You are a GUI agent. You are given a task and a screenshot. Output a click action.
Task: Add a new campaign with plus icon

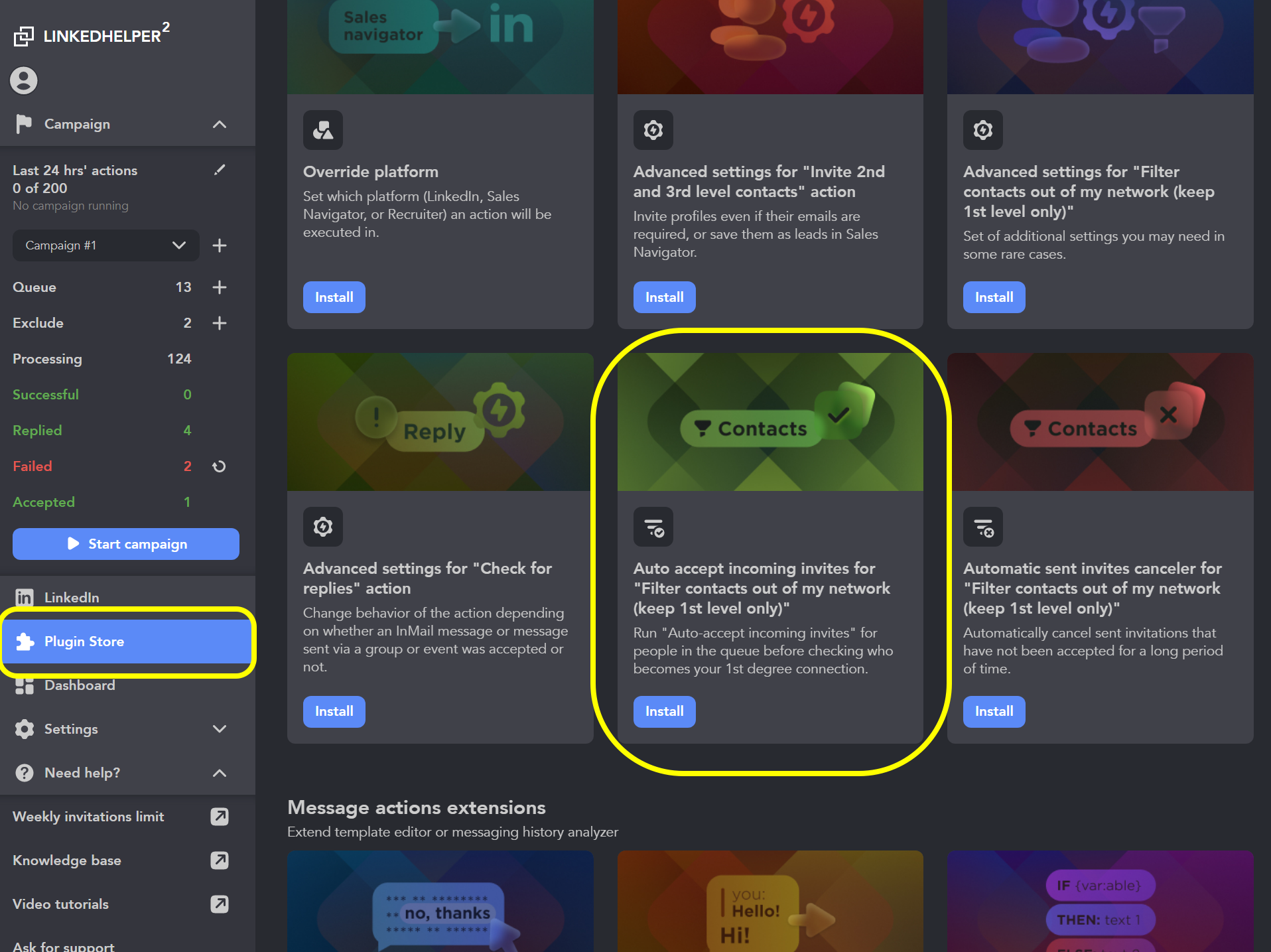point(220,245)
